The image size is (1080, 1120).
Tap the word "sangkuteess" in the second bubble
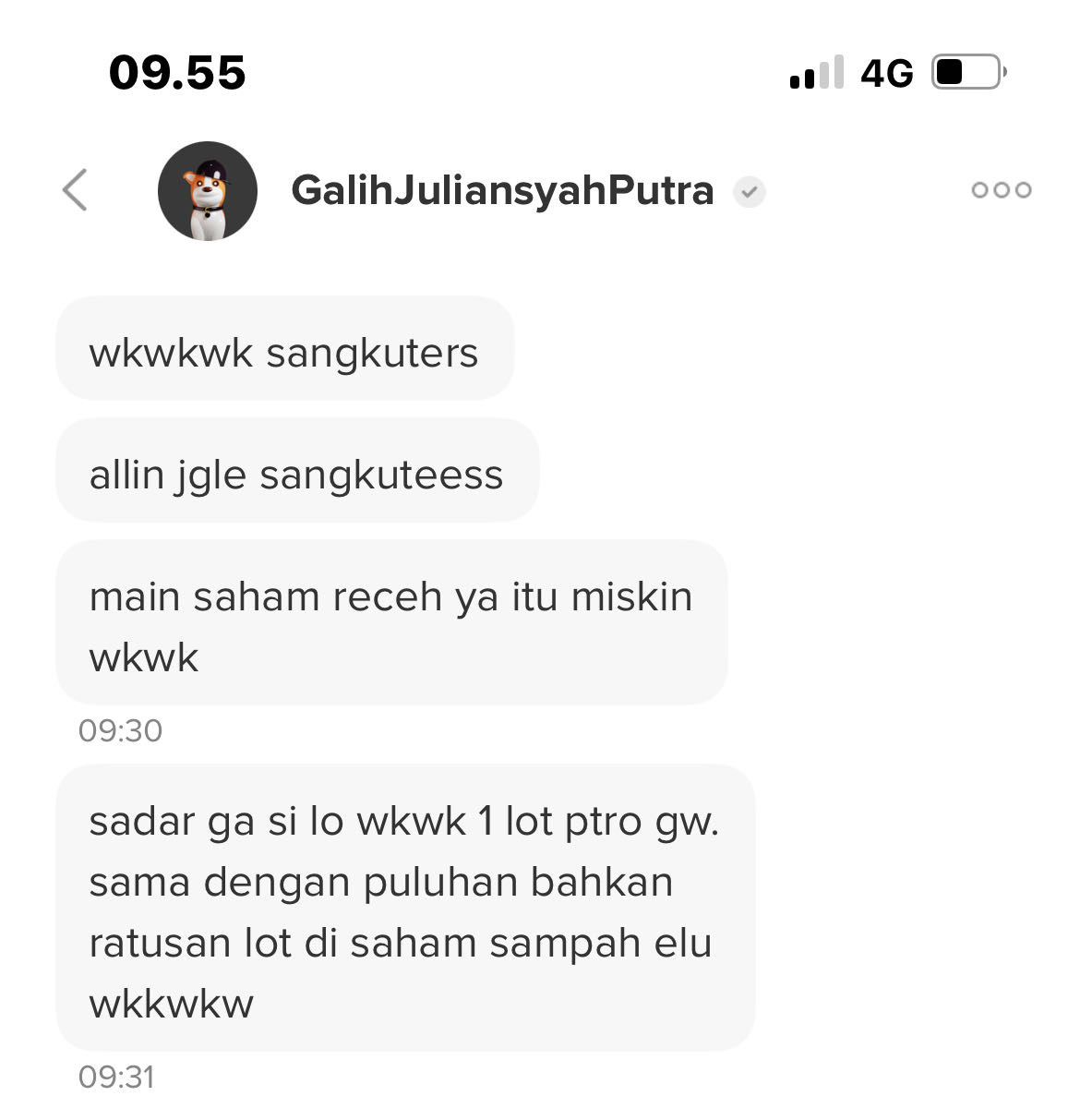381,476
